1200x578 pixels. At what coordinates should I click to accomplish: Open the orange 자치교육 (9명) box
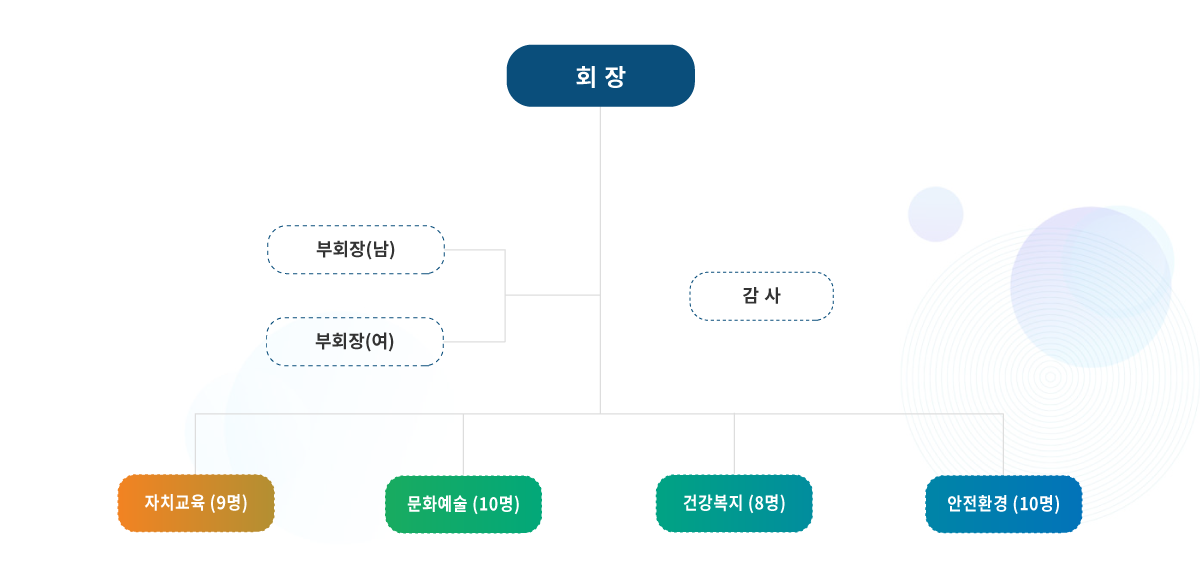[196, 503]
